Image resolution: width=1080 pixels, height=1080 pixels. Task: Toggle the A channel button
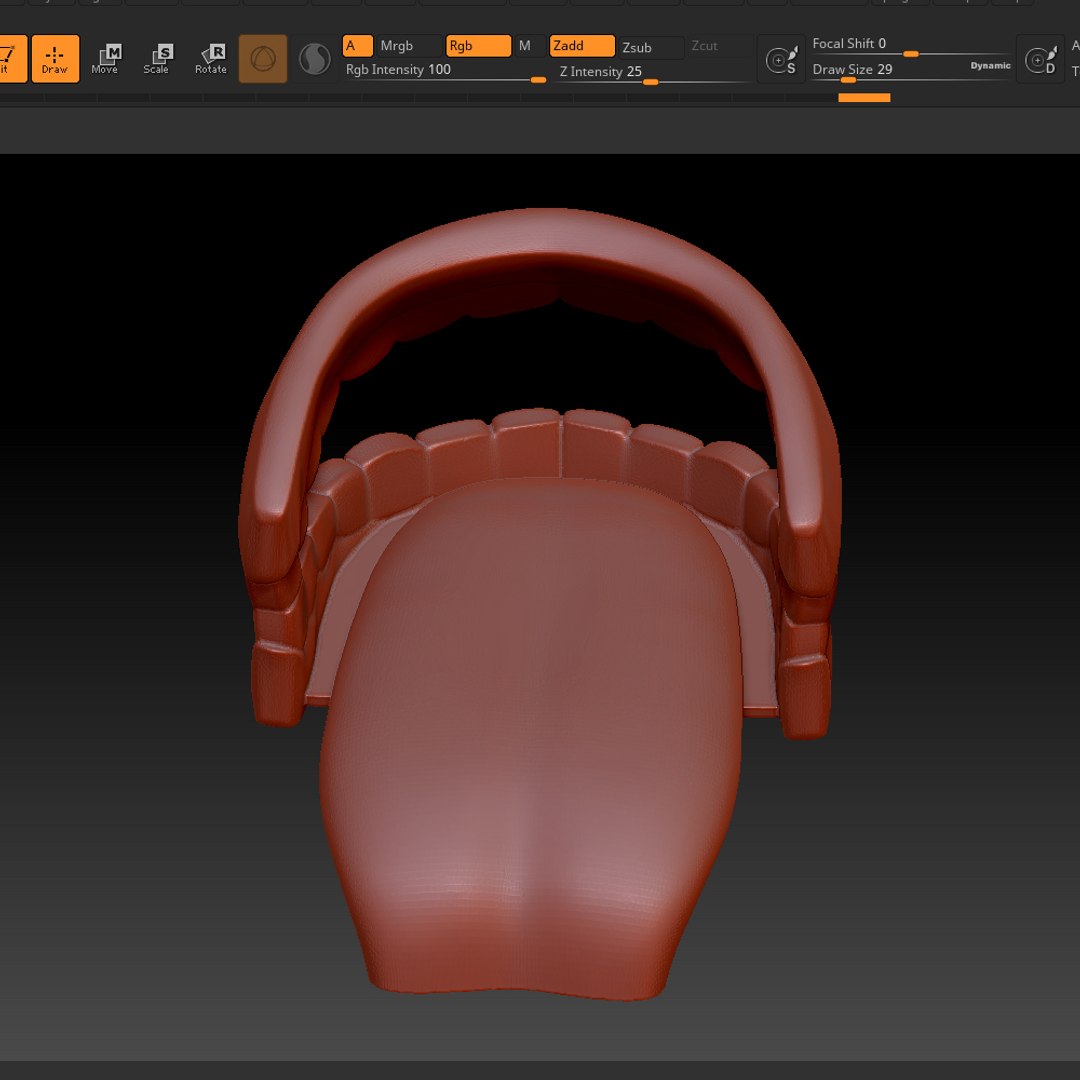click(x=357, y=46)
